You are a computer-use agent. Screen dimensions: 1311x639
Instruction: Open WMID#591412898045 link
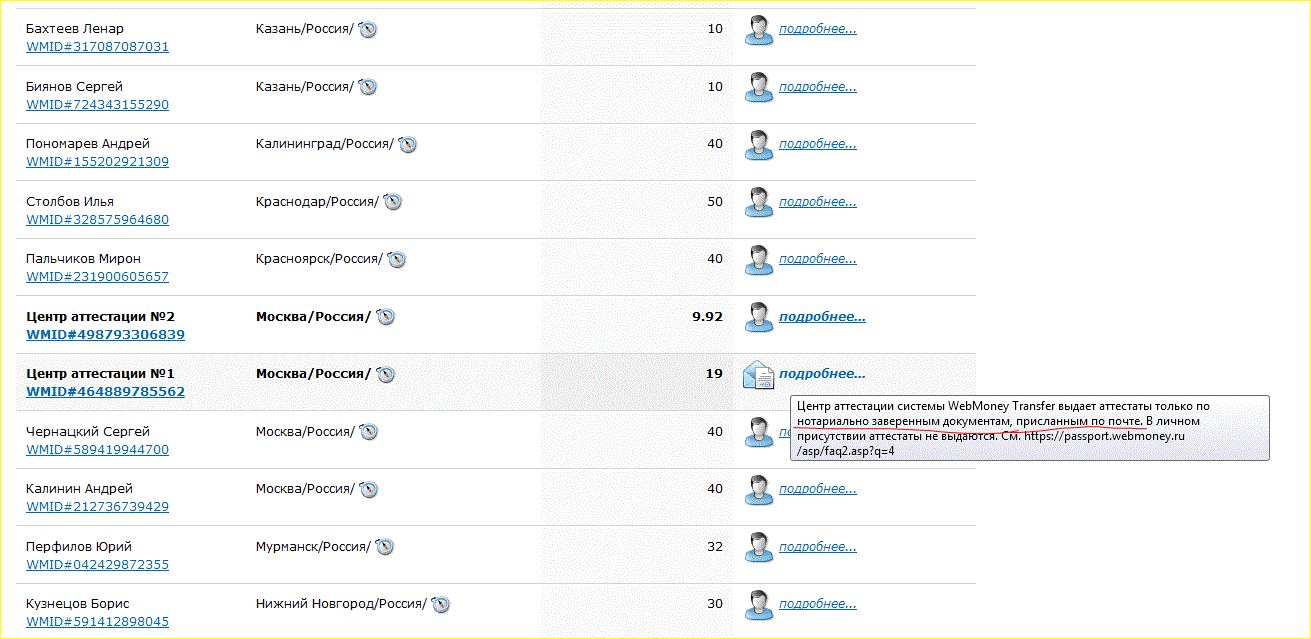pyautogui.click(x=97, y=622)
